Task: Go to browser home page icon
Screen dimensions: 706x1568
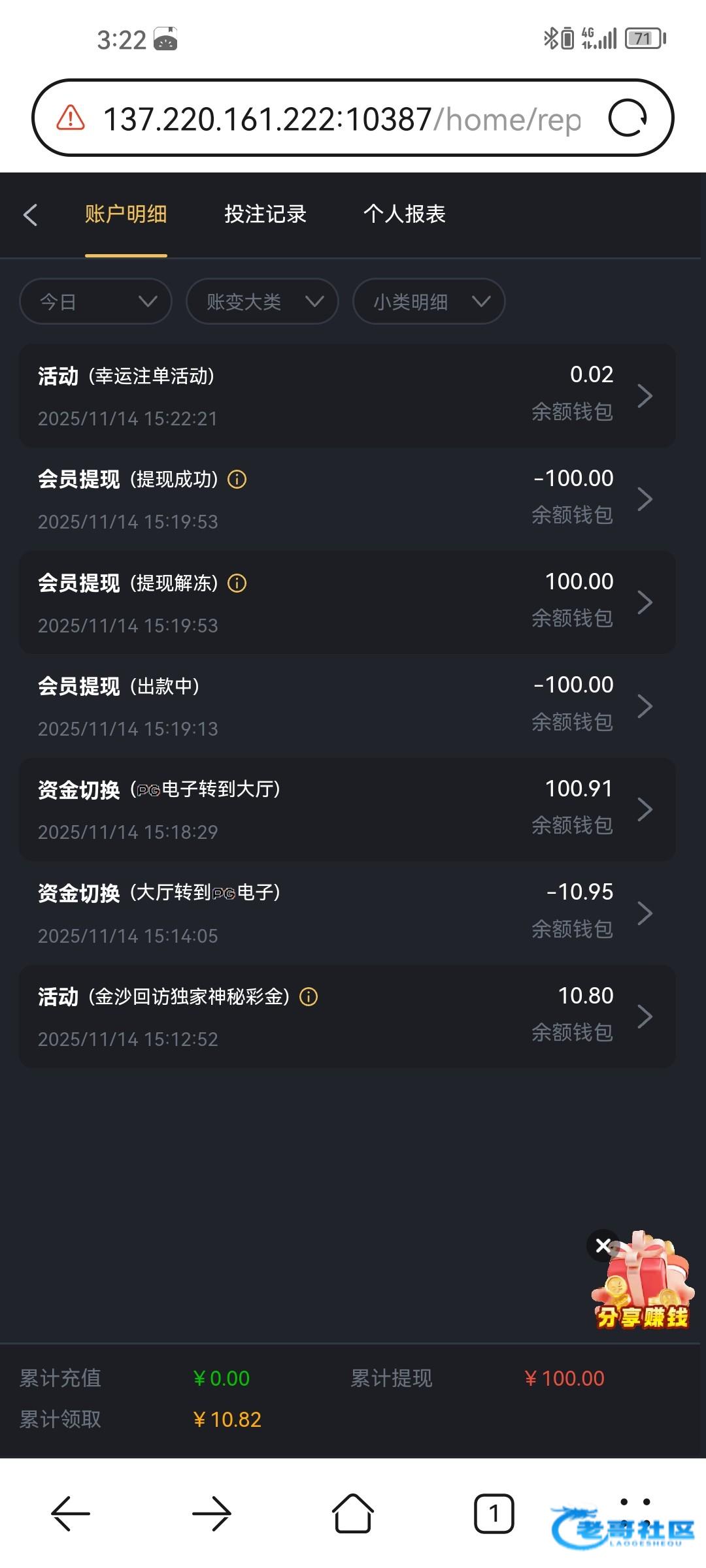Action: tap(353, 1513)
